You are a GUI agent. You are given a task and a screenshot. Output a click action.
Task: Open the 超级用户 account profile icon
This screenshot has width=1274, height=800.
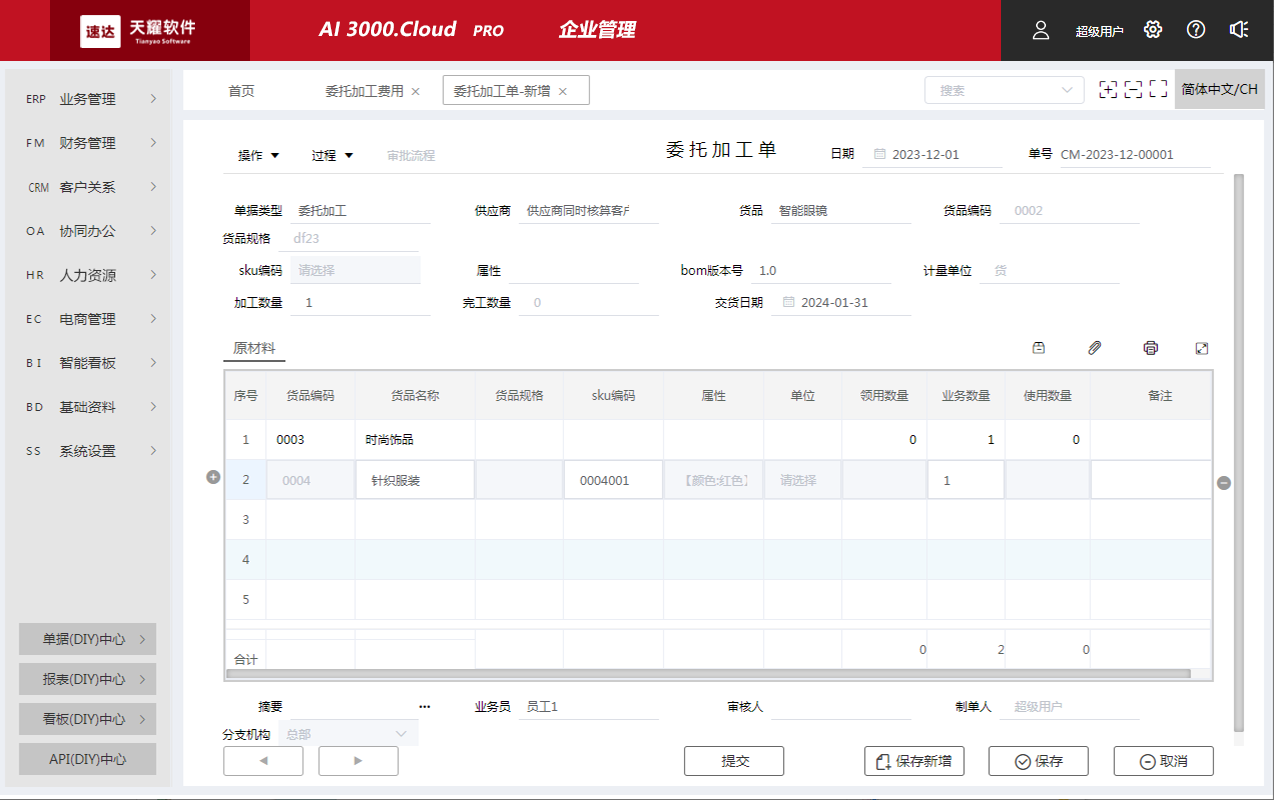click(1040, 30)
